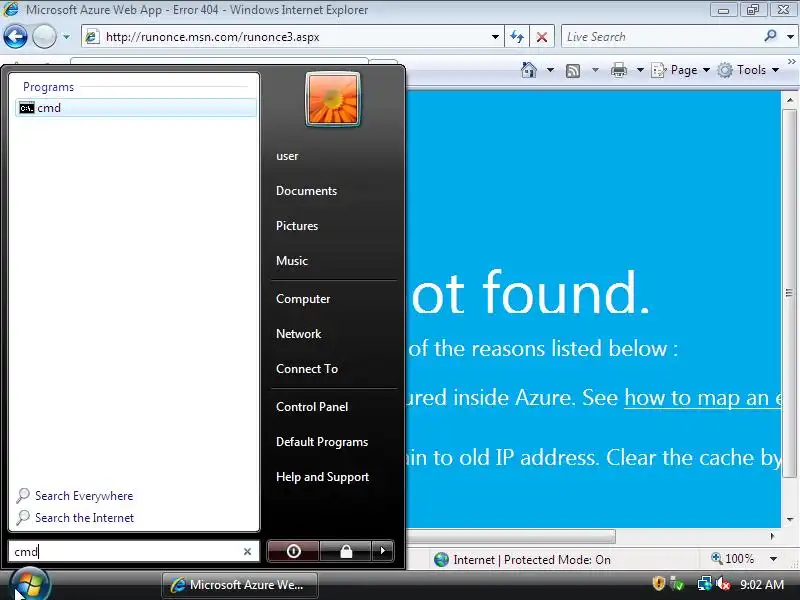Expand address bar history dropdown
The height and width of the screenshot is (600, 800).
pyautogui.click(x=495, y=37)
